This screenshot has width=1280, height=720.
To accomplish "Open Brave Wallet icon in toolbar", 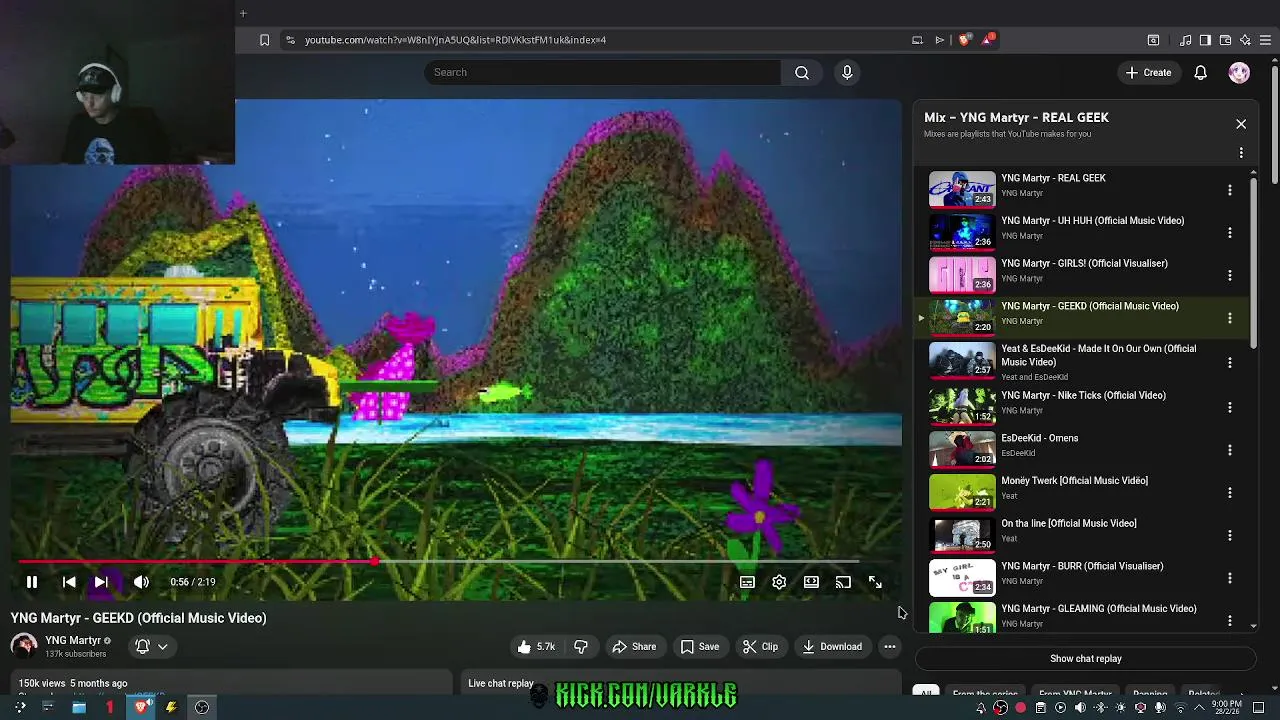I will (1225, 40).
